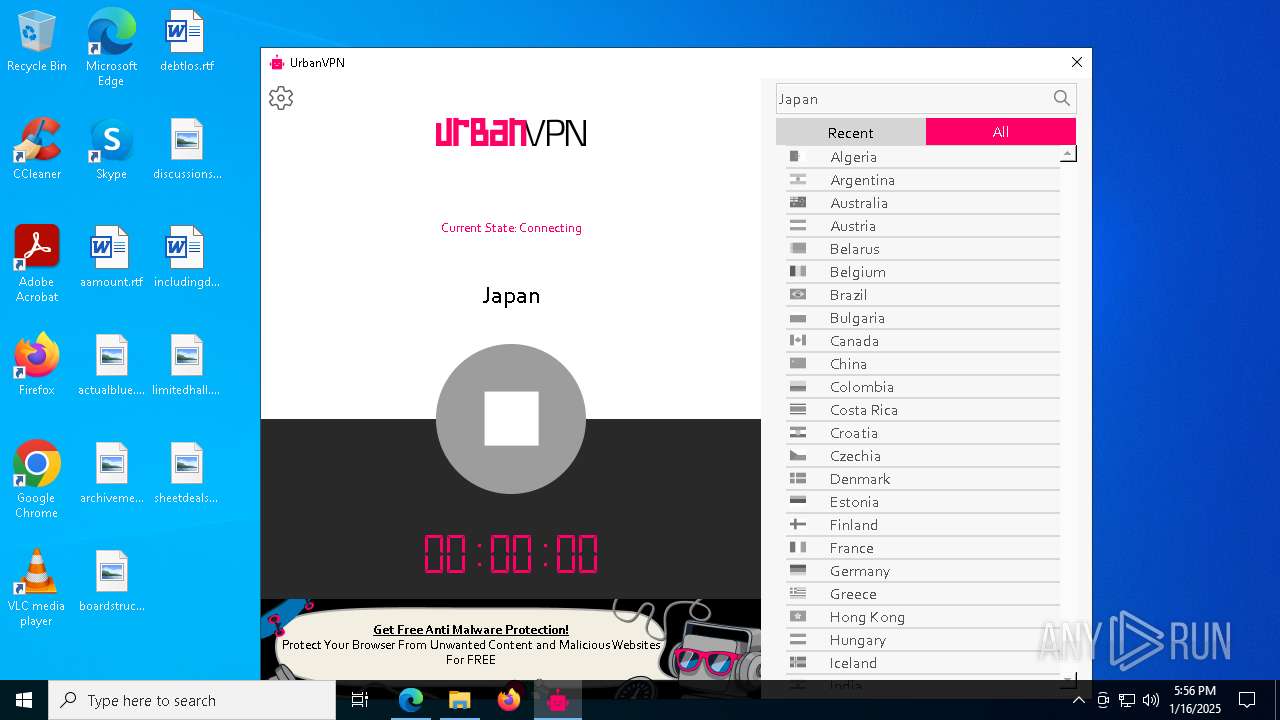1280x720 pixels.
Task: Pick Croatia in the server list
Action: [x=923, y=433]
